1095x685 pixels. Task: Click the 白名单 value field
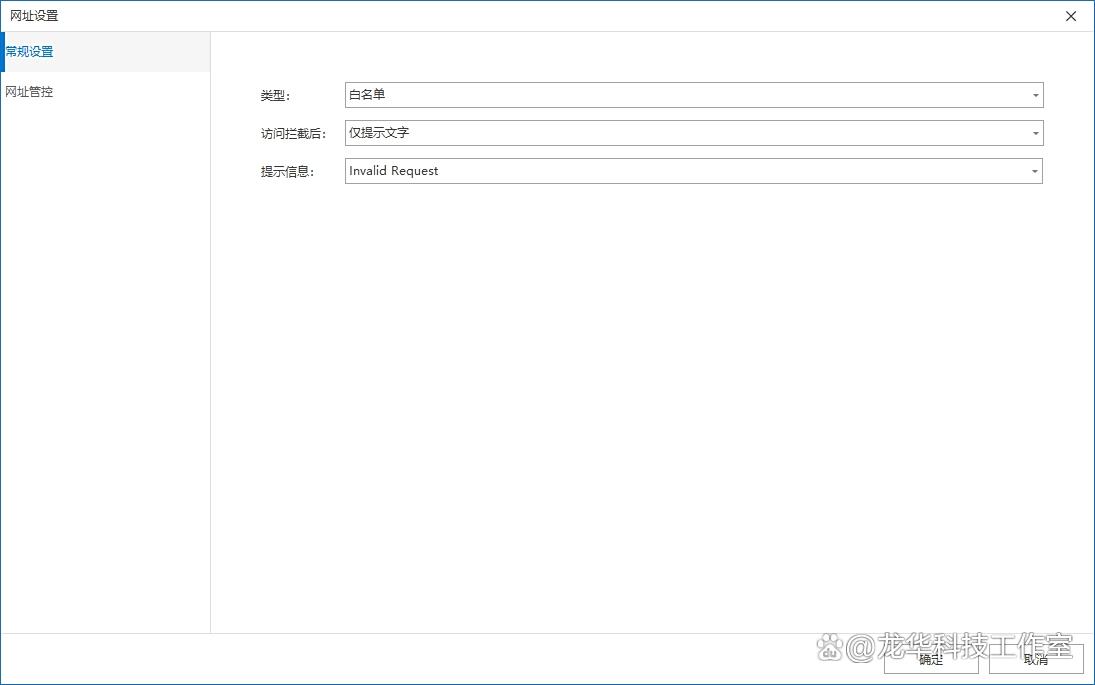[694, 95]
